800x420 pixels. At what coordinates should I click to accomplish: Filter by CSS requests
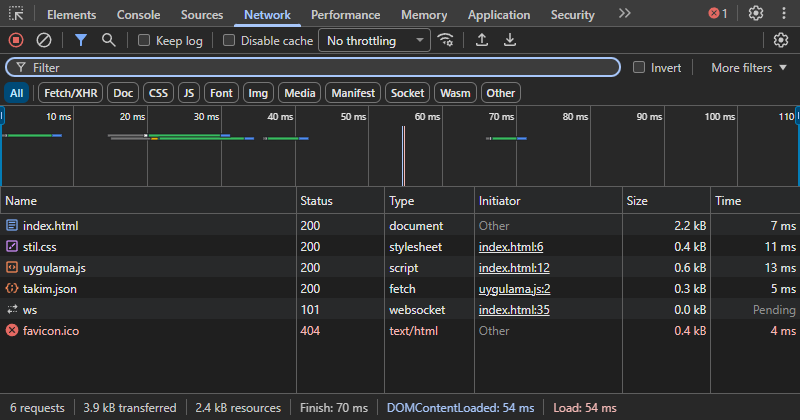[x=158, y=93]
